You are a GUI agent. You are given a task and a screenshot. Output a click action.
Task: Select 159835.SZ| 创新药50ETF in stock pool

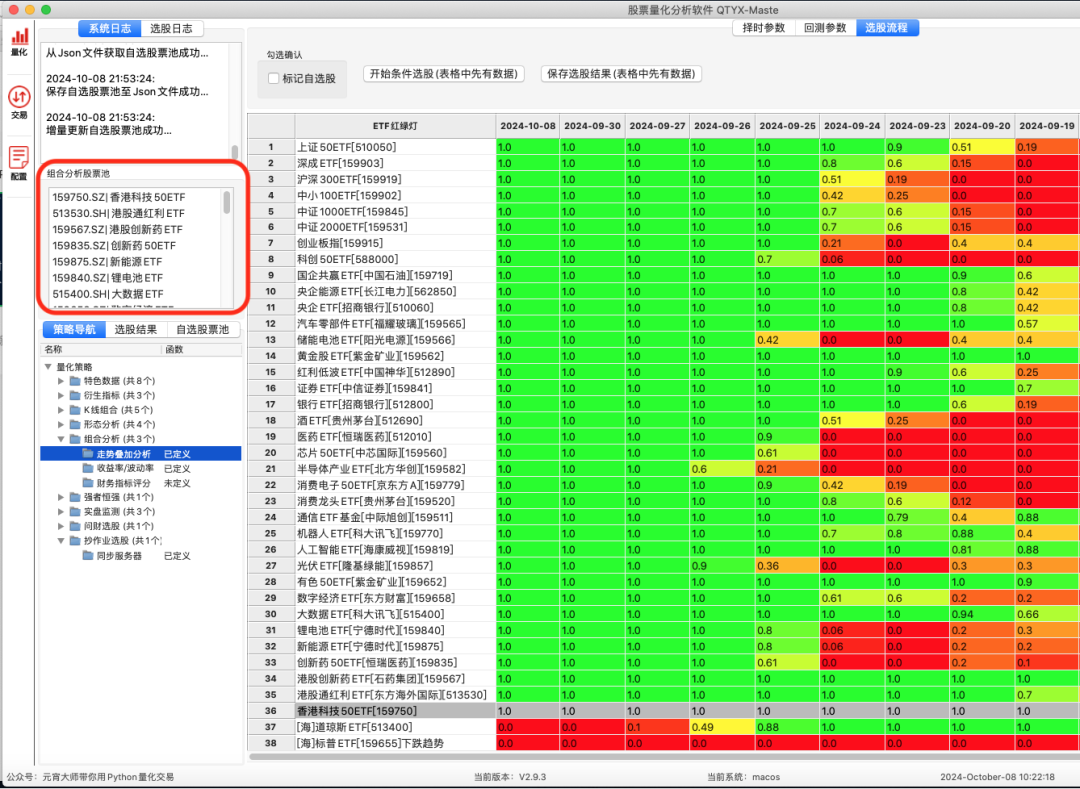pyautogui.click(x=136, y=245)
